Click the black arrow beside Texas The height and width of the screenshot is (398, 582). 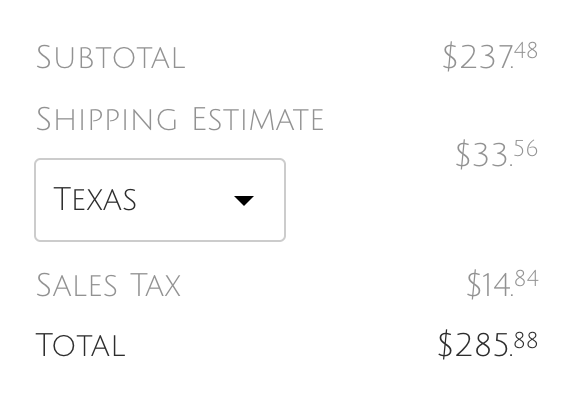pyautogui.click(x=244, y=200)
